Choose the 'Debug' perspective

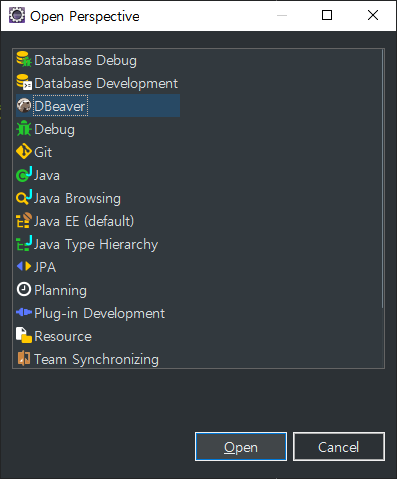(54, 130)
